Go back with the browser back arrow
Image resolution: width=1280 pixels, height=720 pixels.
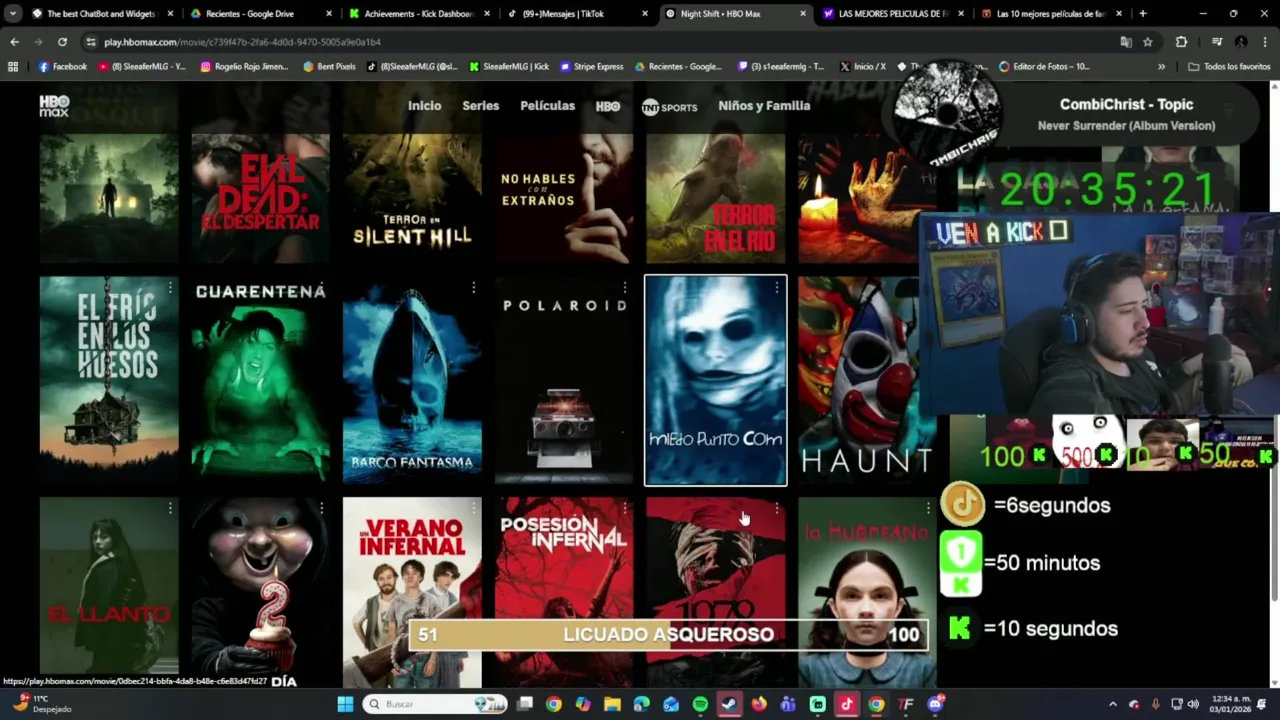[x=14, y=42]
